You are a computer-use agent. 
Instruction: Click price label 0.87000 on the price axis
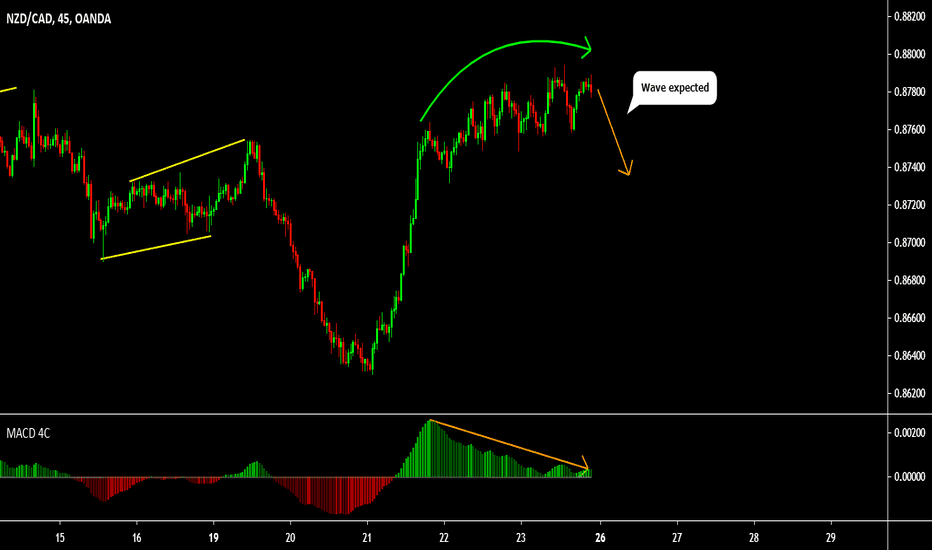click(909, 243)
